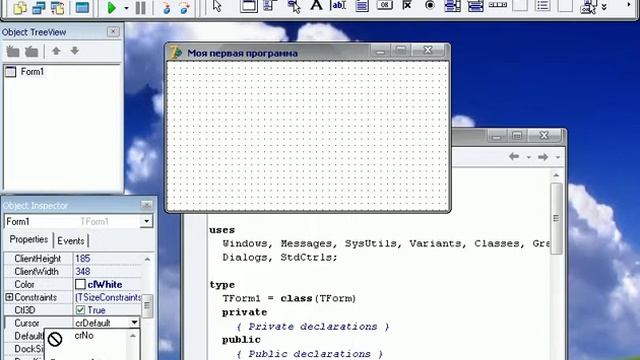Open the View Unit toolbar icon
640x360 pixels.
(x=20, y=7)
